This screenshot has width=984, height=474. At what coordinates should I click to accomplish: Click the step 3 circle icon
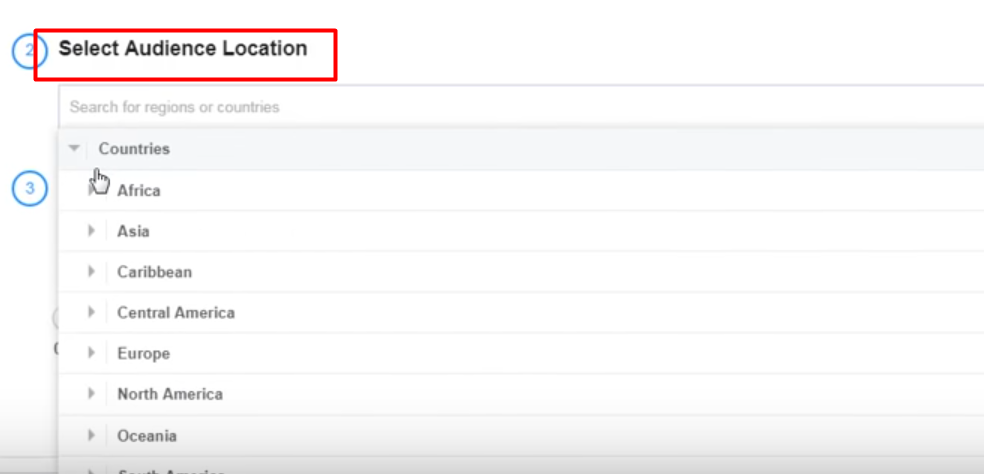pyautogui.click(x=29, y=188)
